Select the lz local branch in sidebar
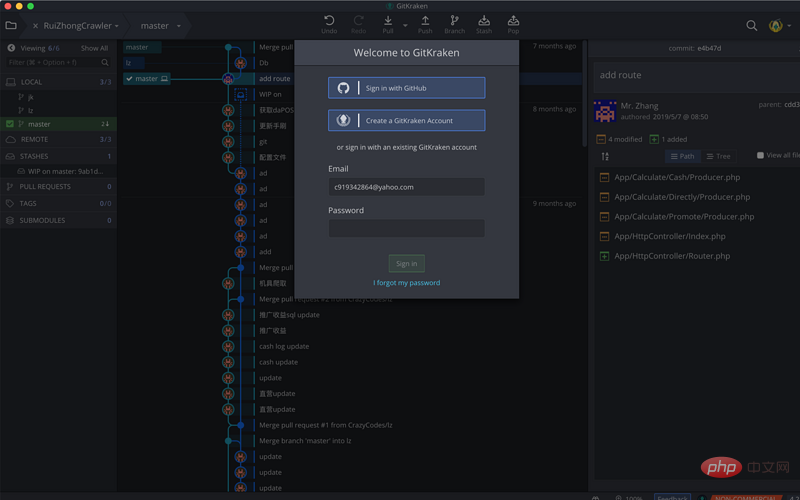 pos(59,110)
